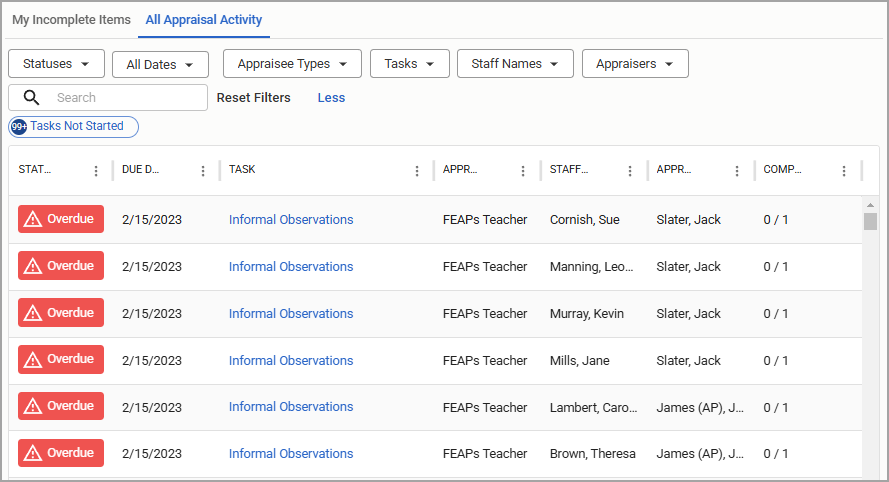889x482 pixels.
Task: Open the Staff Names filter dropdown
Action: [x=515, y=64]
